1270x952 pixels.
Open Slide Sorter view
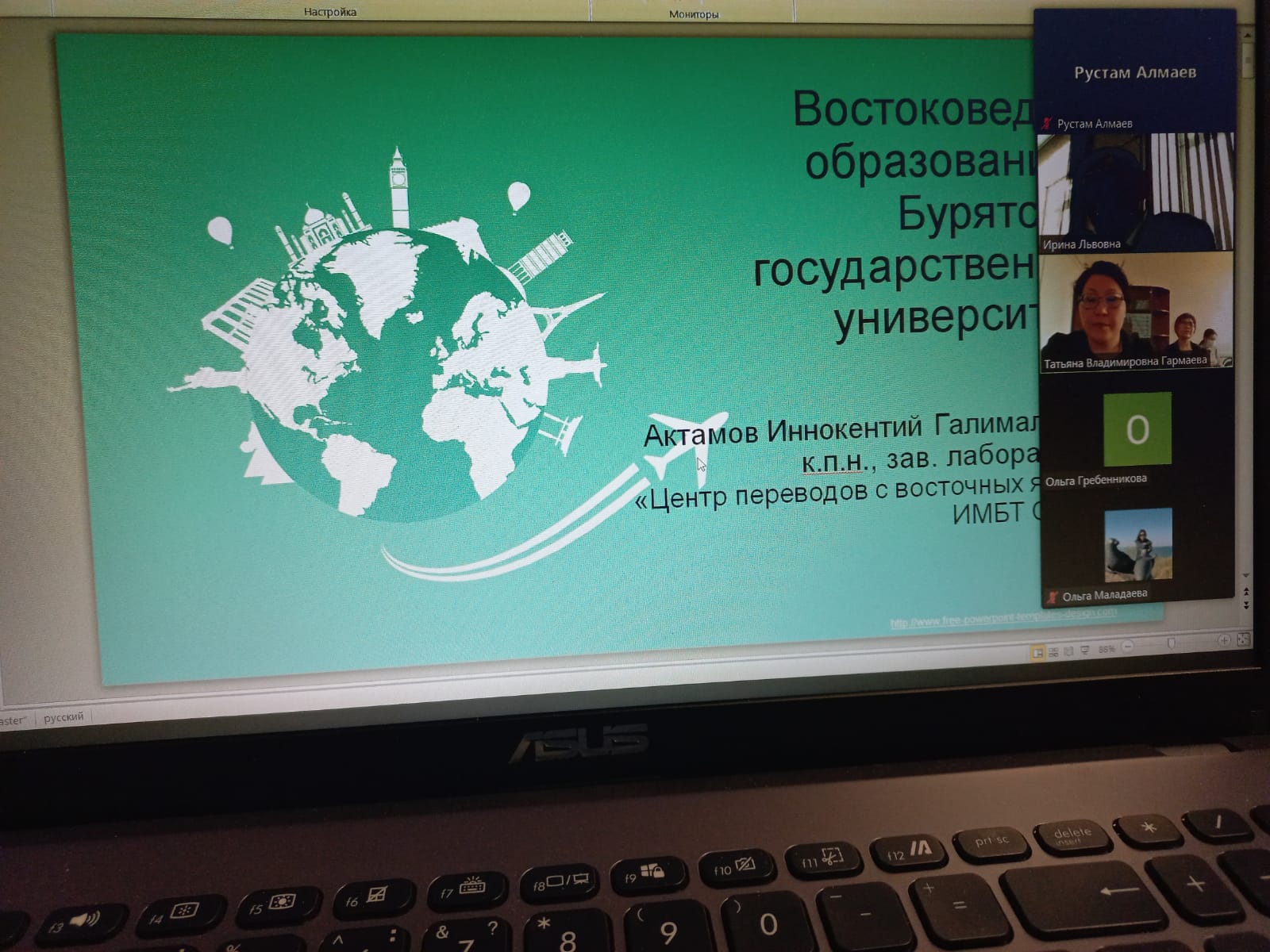pyautogui.click(x=1053, y=652)
